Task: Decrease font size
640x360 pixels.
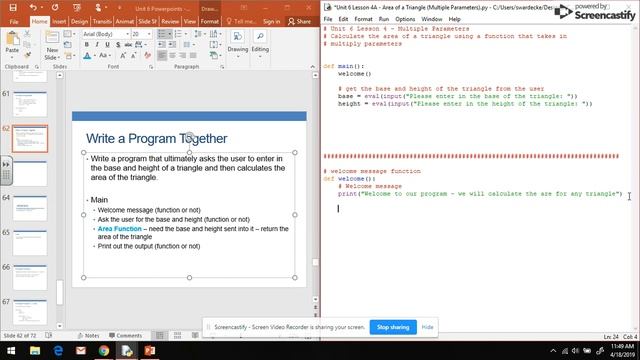Action: 133,56
